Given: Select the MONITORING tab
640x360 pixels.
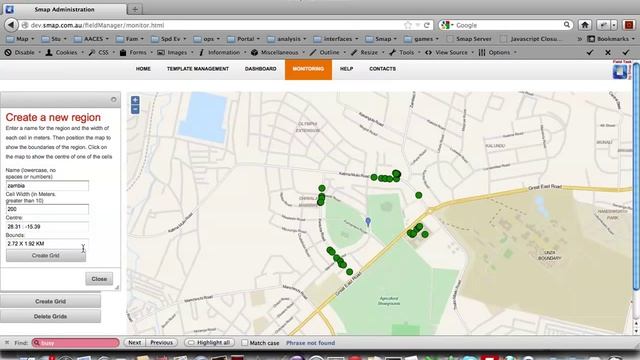Looking at the screenshot, I should [x=308, y=69].
